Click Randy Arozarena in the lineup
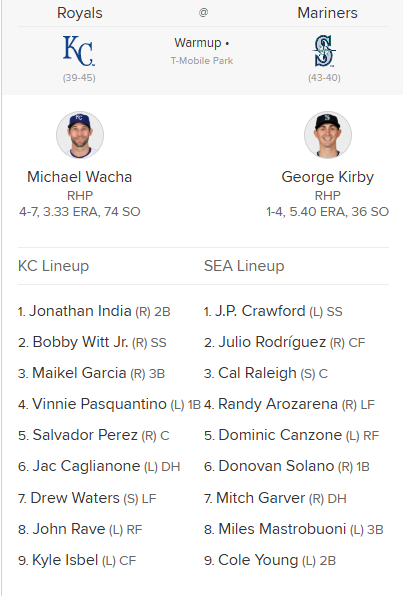Screen dimensions: 403x596 point(278,404)
